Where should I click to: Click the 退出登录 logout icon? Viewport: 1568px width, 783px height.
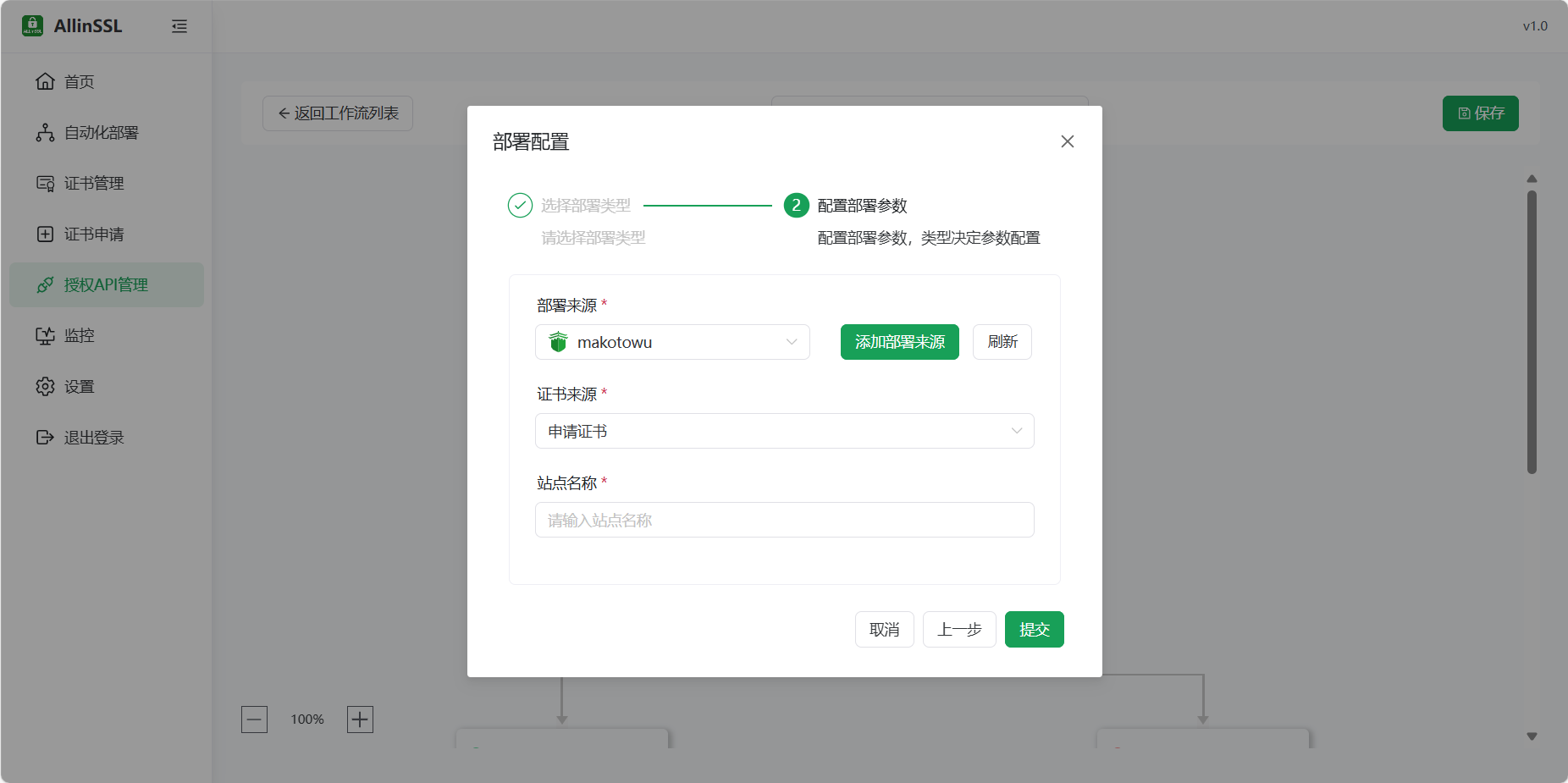pyautogui.click(x=46, y=437)
